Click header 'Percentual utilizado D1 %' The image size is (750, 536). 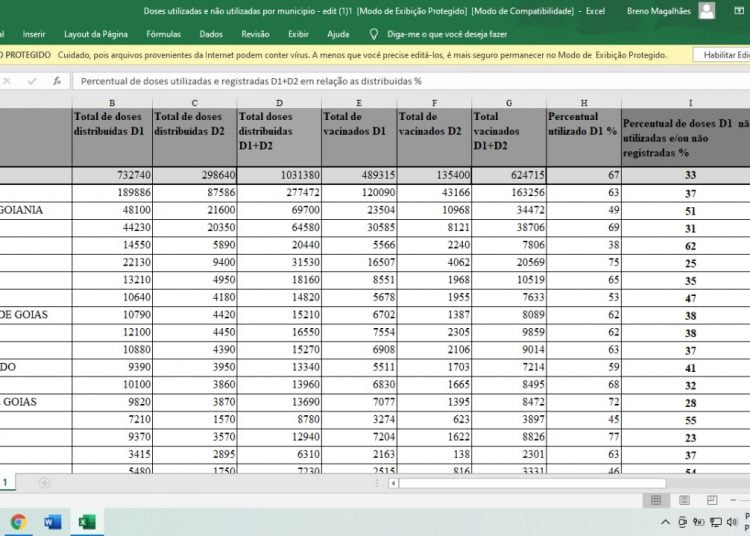(x=584, y=137)
